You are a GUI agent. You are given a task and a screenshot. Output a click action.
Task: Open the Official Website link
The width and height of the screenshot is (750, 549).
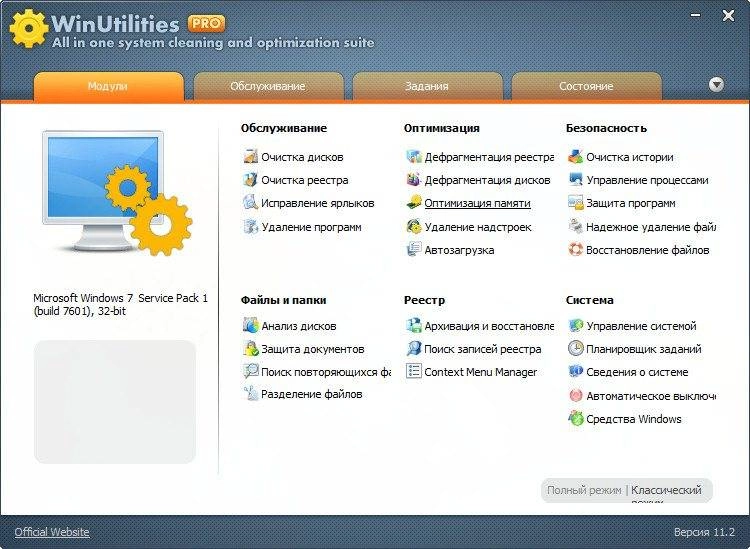coord(52,532)
